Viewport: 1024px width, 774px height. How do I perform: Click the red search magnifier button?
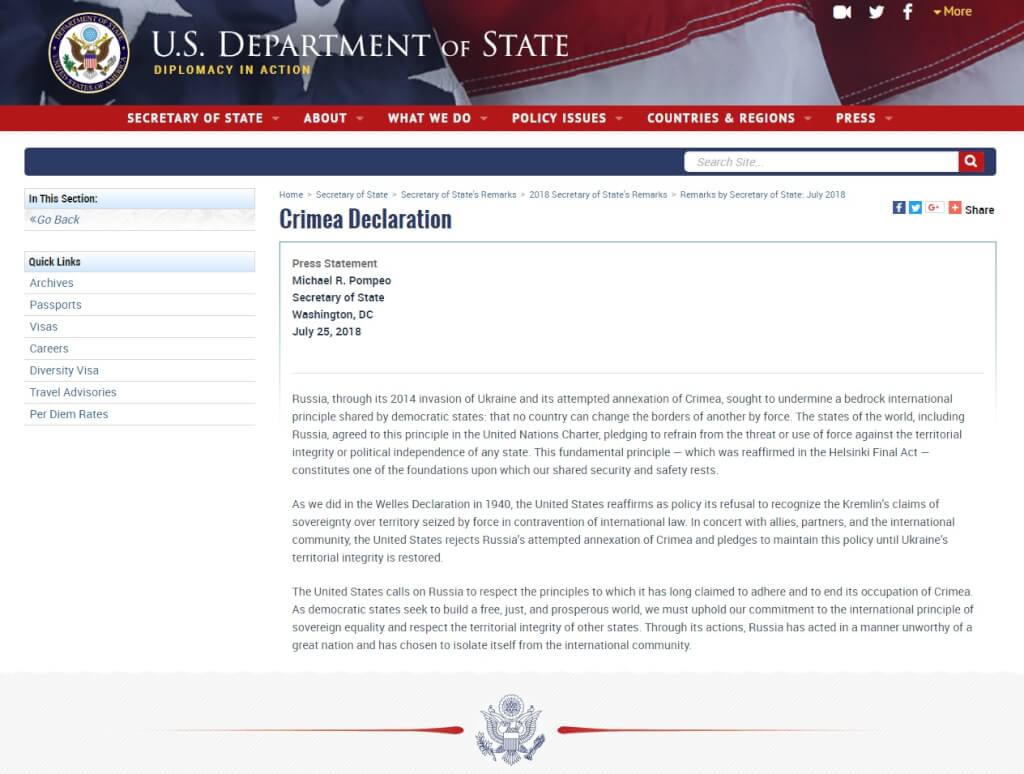[x=971, y=162]
